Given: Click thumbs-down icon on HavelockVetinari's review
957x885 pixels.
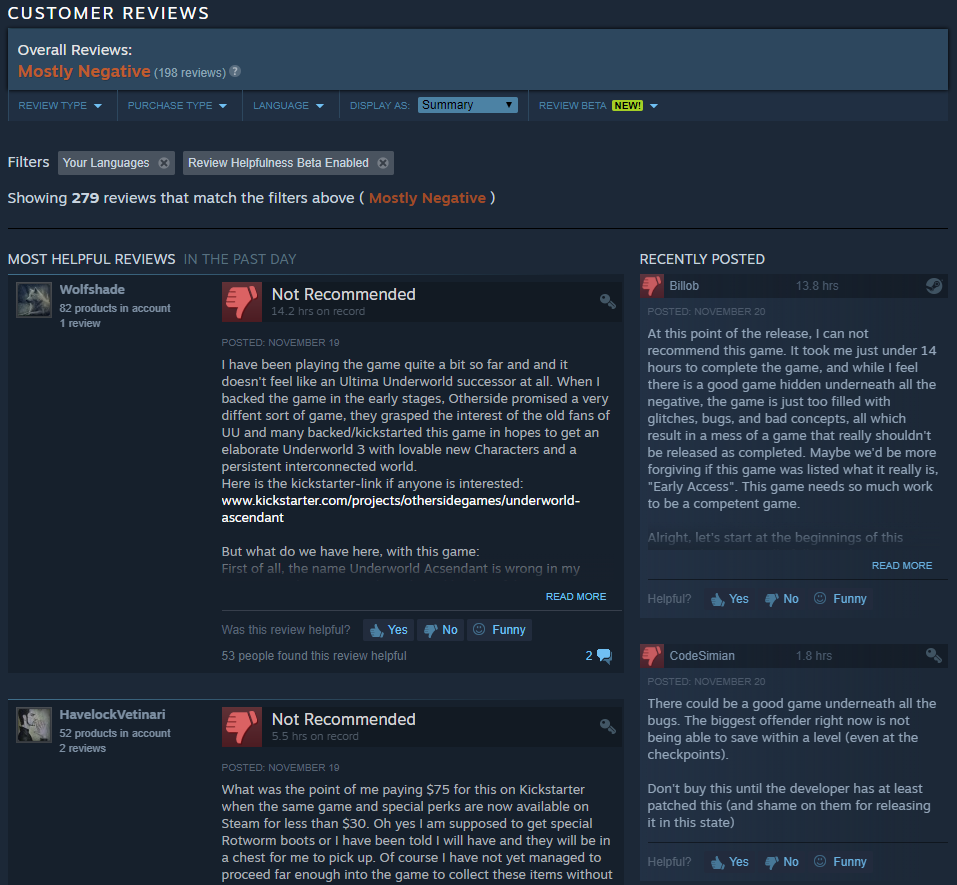Looking at the screenshot, I should tap(242, 727).
